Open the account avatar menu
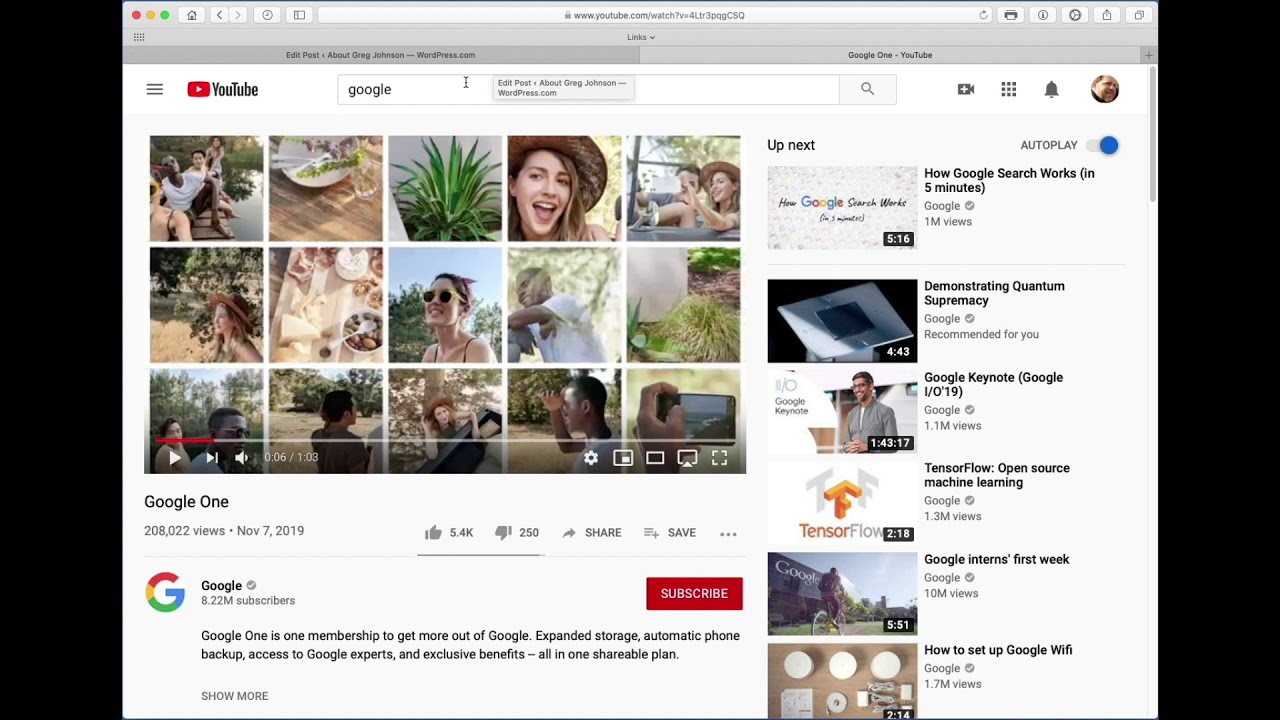 pos(1104,89)
